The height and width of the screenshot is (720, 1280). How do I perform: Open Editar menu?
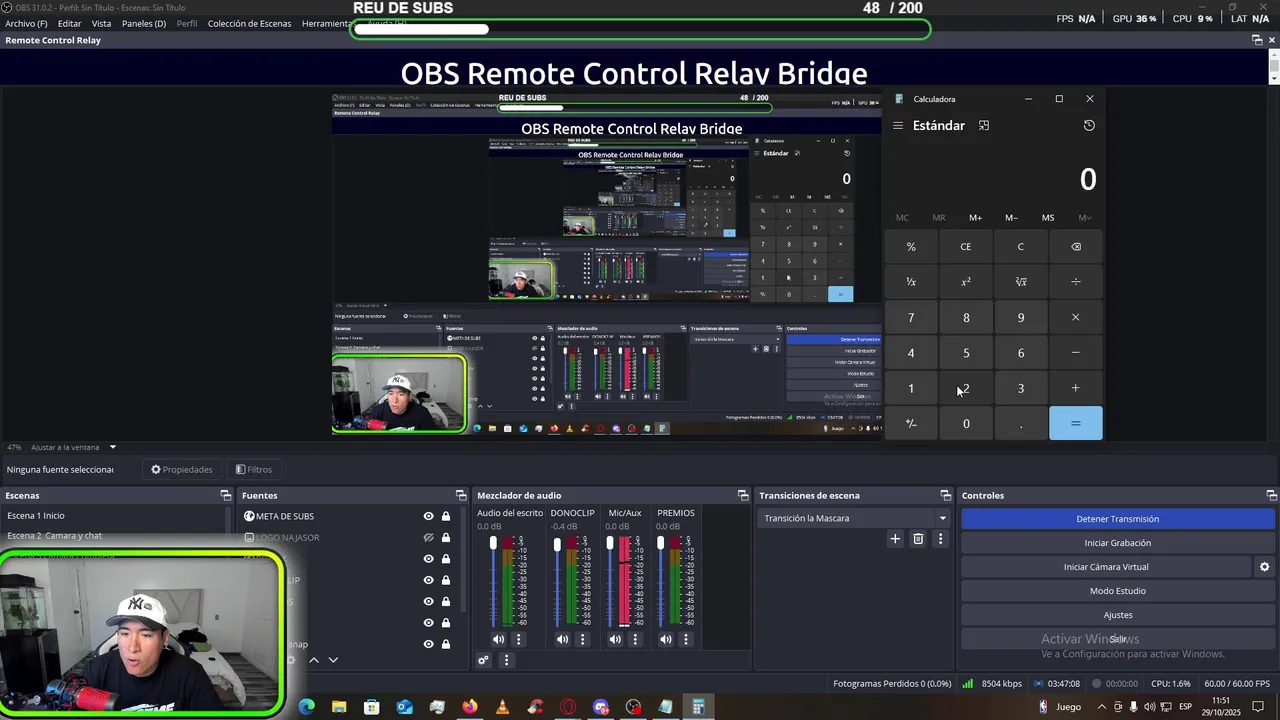[69, 23]
